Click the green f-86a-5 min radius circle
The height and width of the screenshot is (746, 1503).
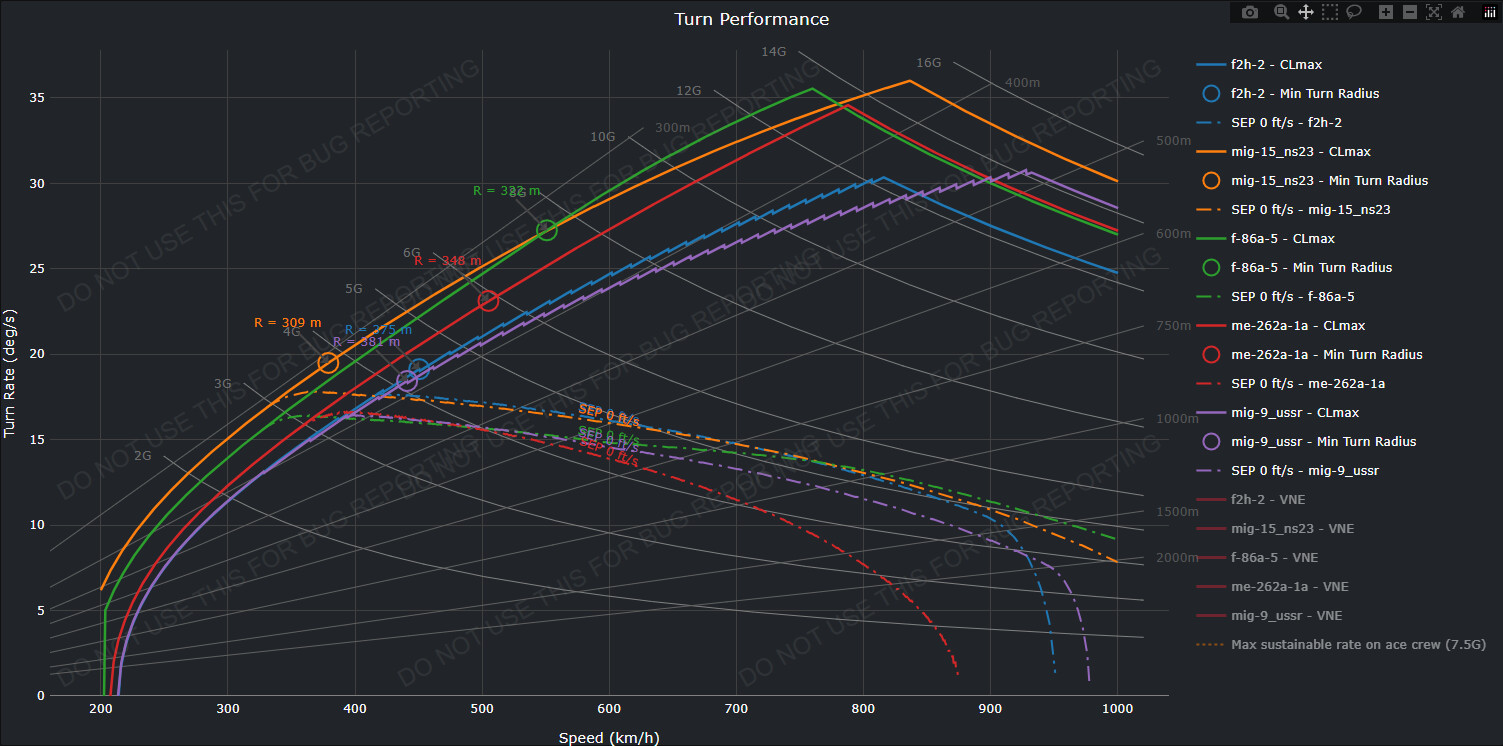point(547,230)
